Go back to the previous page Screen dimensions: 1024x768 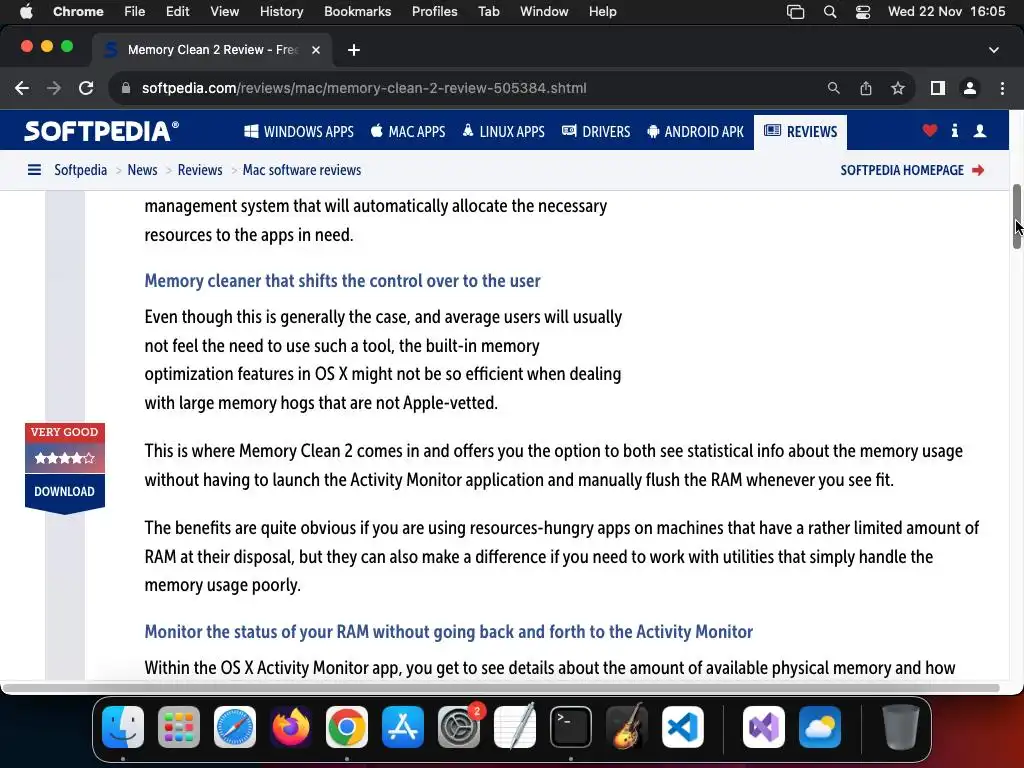(22, 88)
